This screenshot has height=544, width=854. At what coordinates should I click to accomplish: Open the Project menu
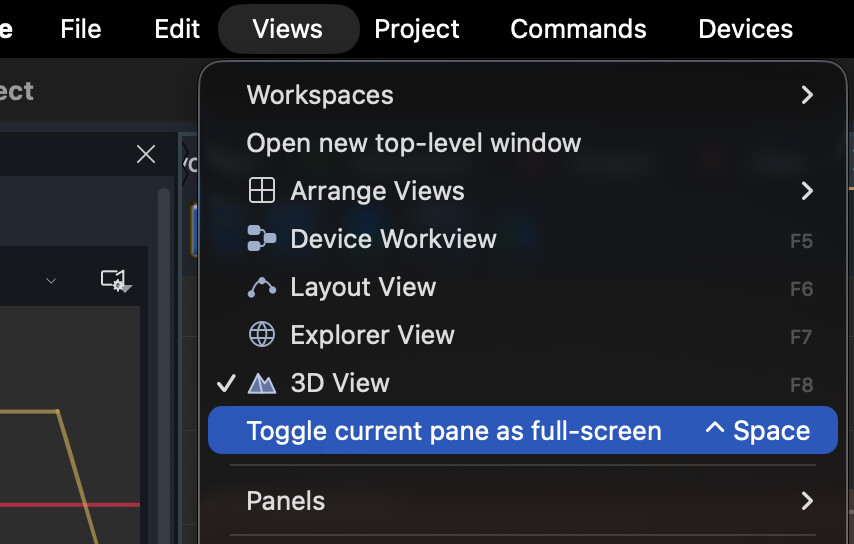[417, 29]
